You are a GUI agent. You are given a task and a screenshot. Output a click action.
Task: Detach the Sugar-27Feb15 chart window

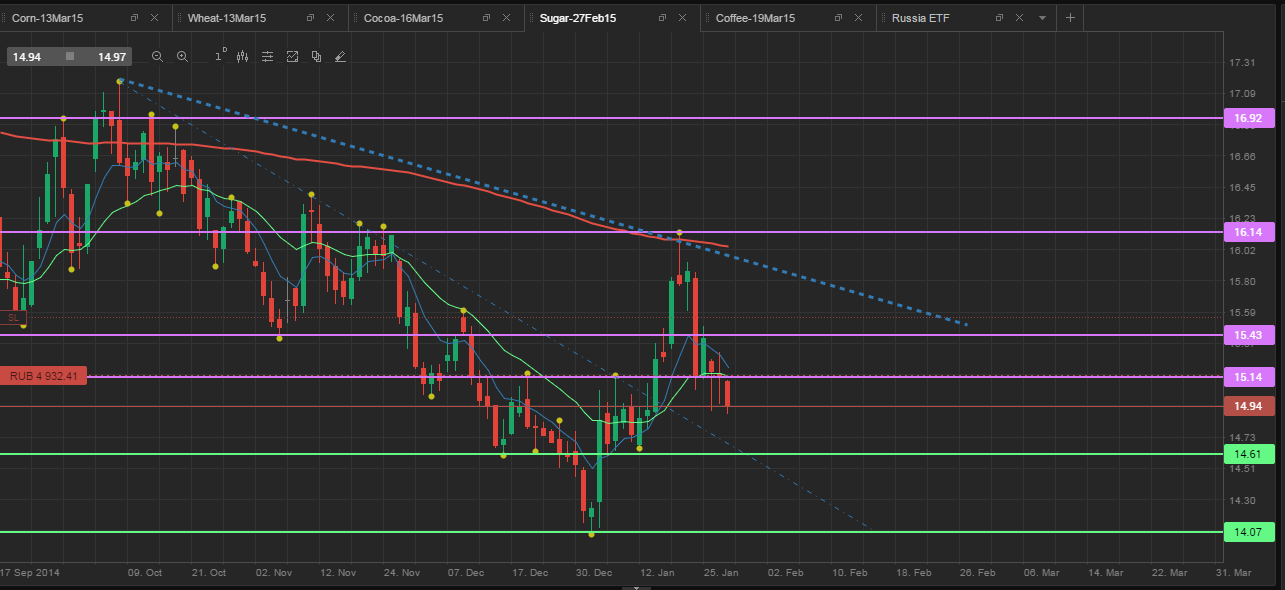tap(662, 18)
